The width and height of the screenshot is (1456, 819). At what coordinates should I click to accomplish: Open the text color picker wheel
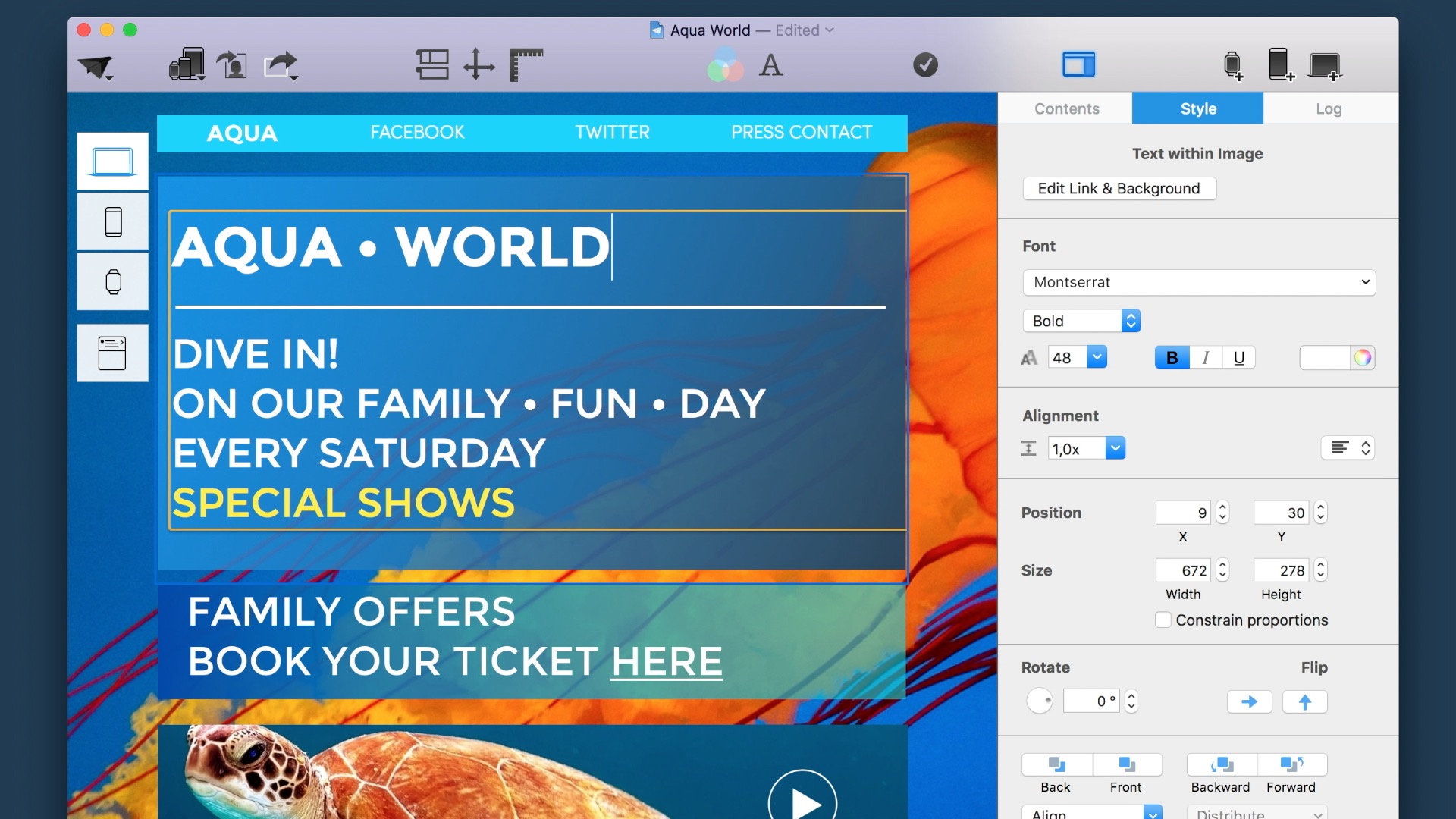point(1363,358)
